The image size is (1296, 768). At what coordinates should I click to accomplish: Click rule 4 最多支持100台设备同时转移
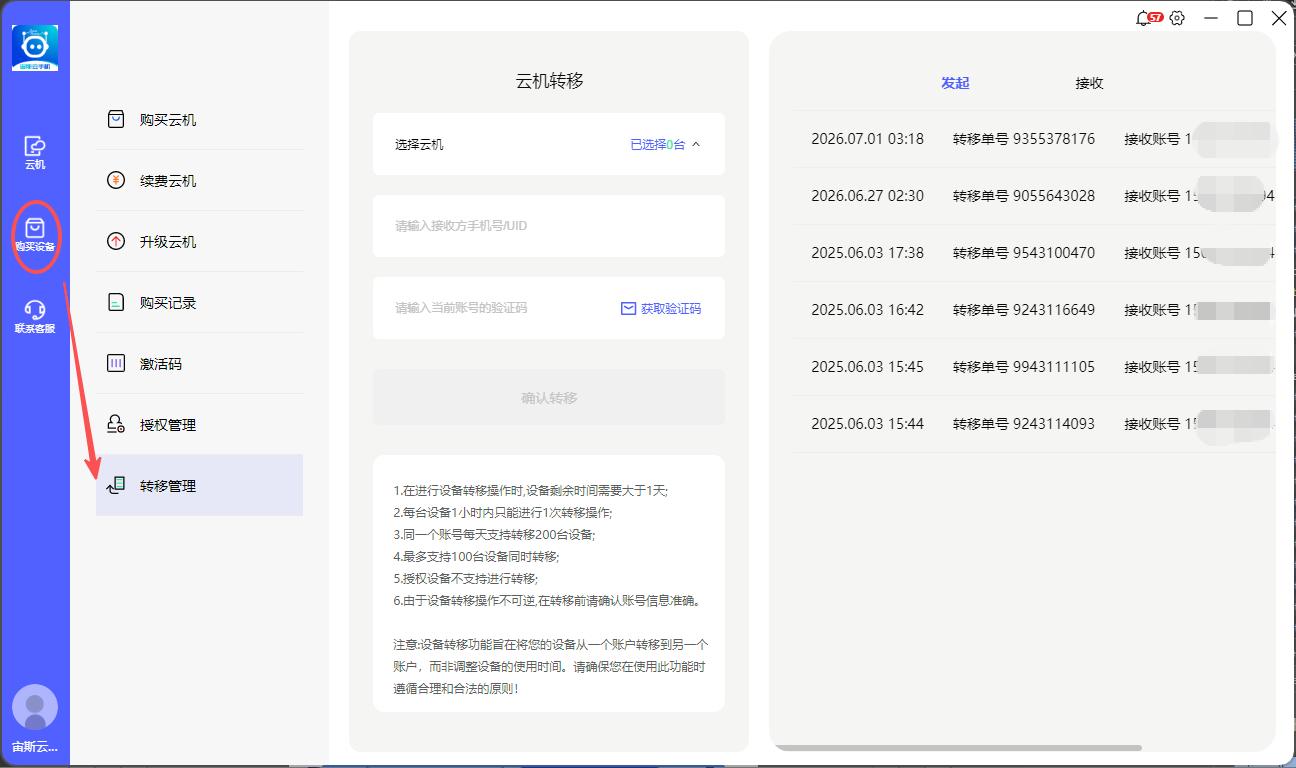tap(477, 557)
